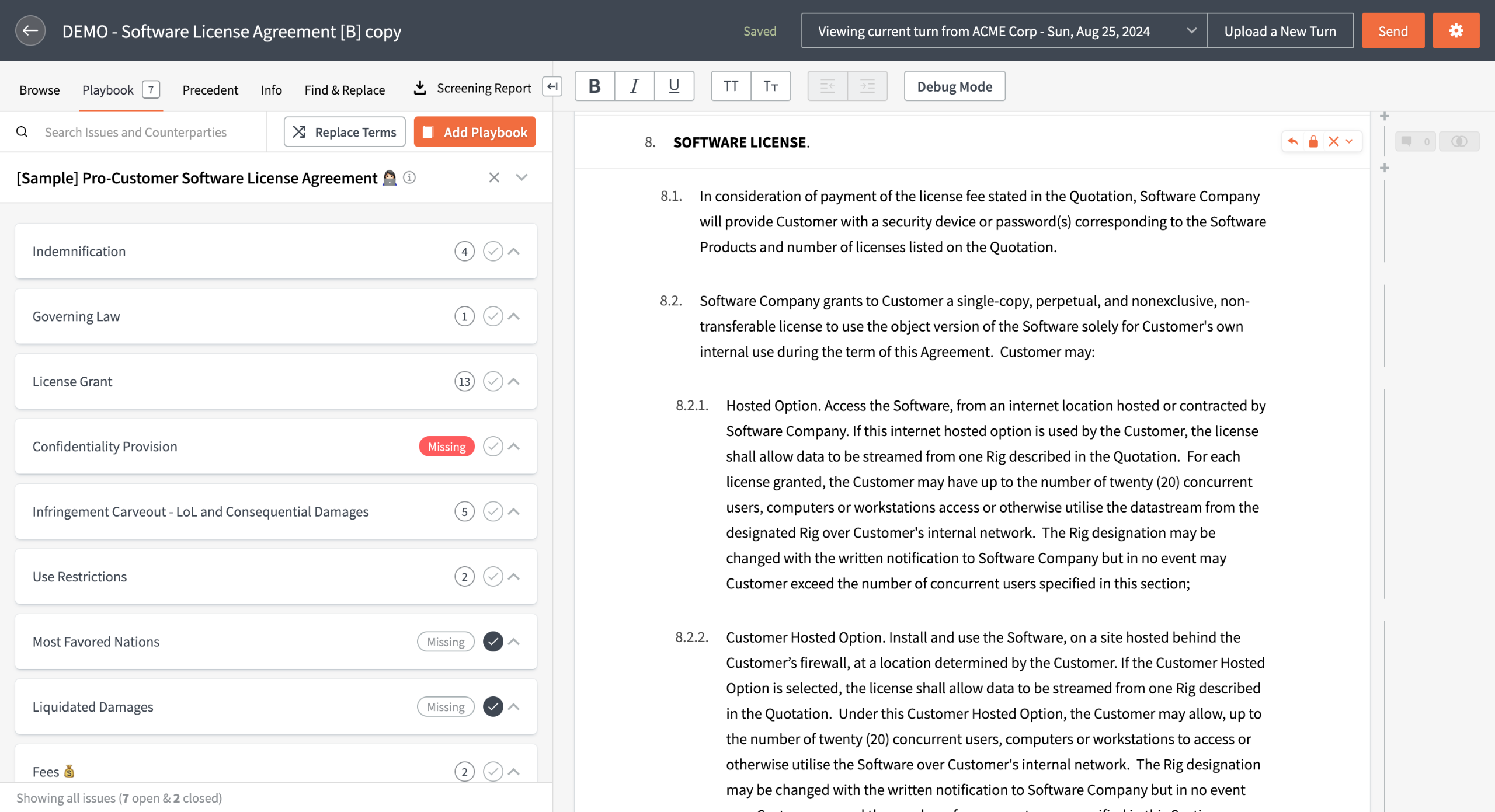Apply underline formatting
Screen dimensions: 1495x812
click(x=673, y=86)
